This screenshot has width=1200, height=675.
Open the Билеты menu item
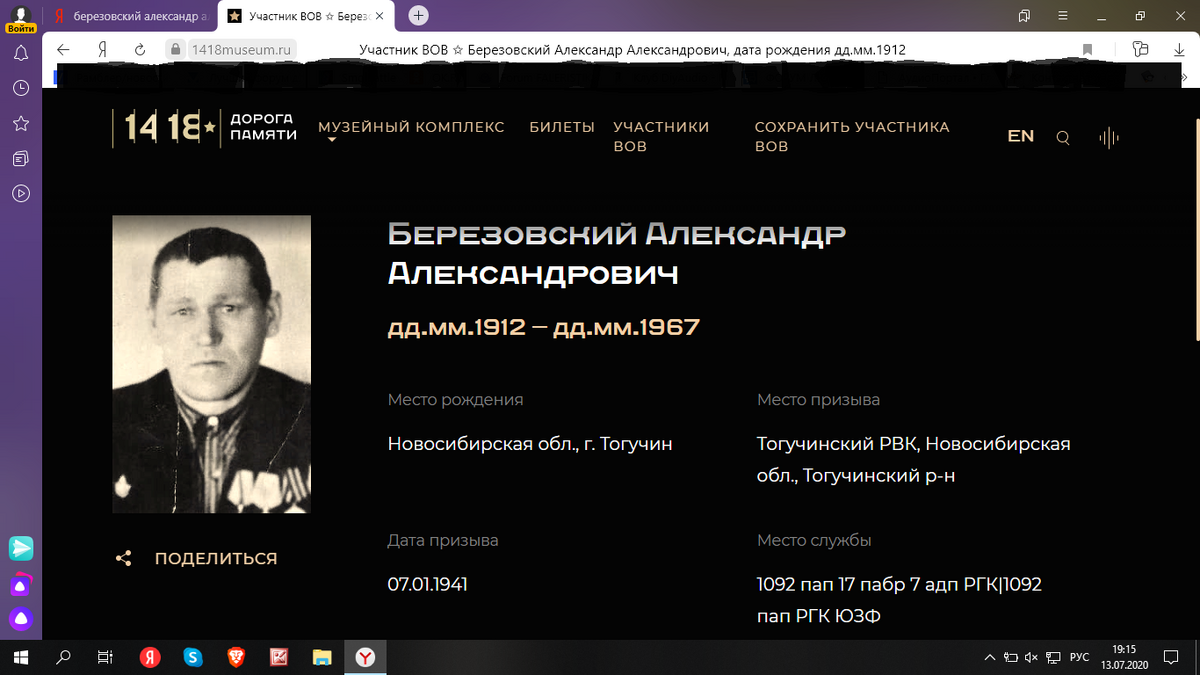(x=562, y=127)
